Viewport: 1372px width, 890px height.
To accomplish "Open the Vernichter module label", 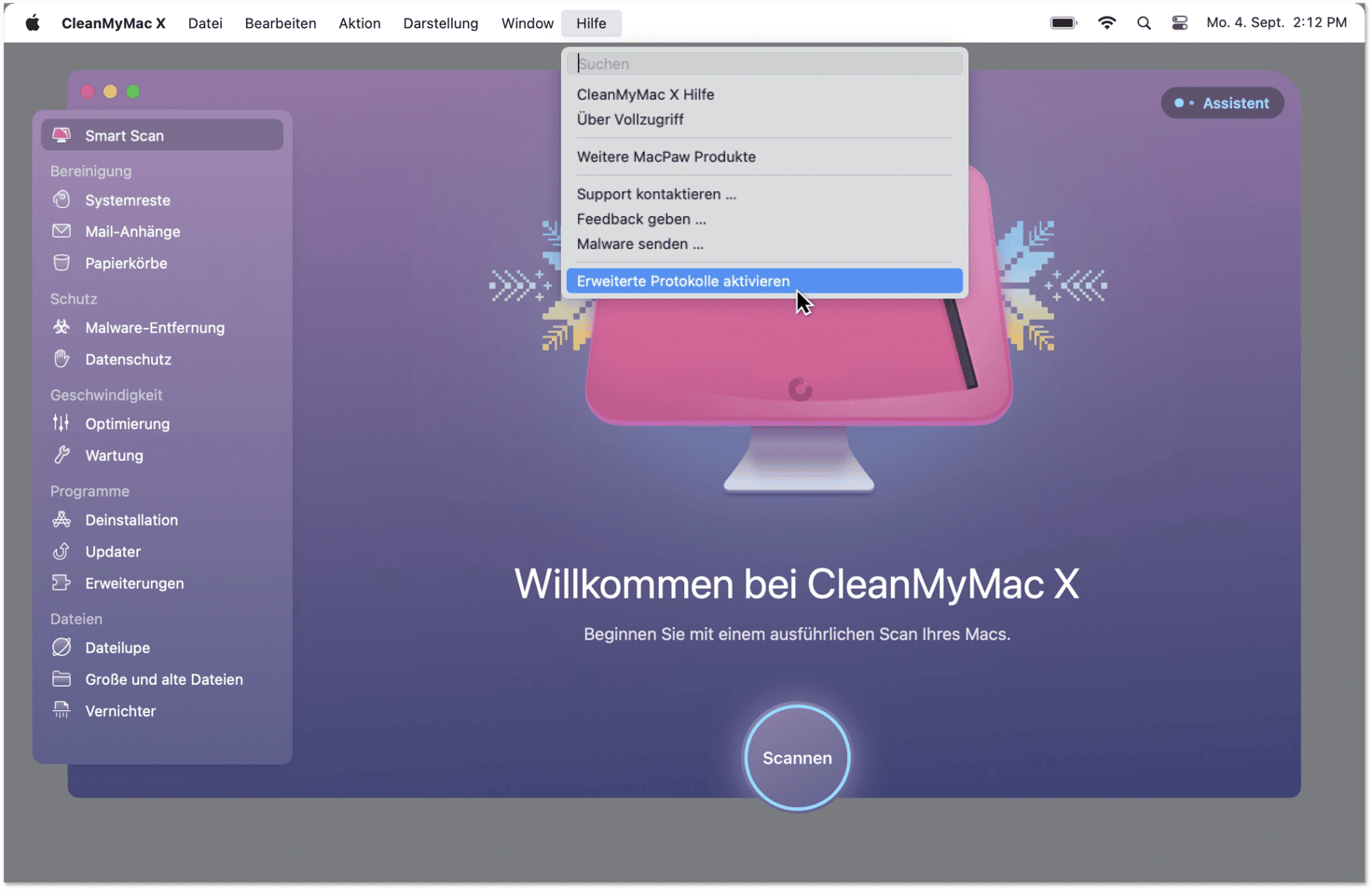I will tap(120, 710).
